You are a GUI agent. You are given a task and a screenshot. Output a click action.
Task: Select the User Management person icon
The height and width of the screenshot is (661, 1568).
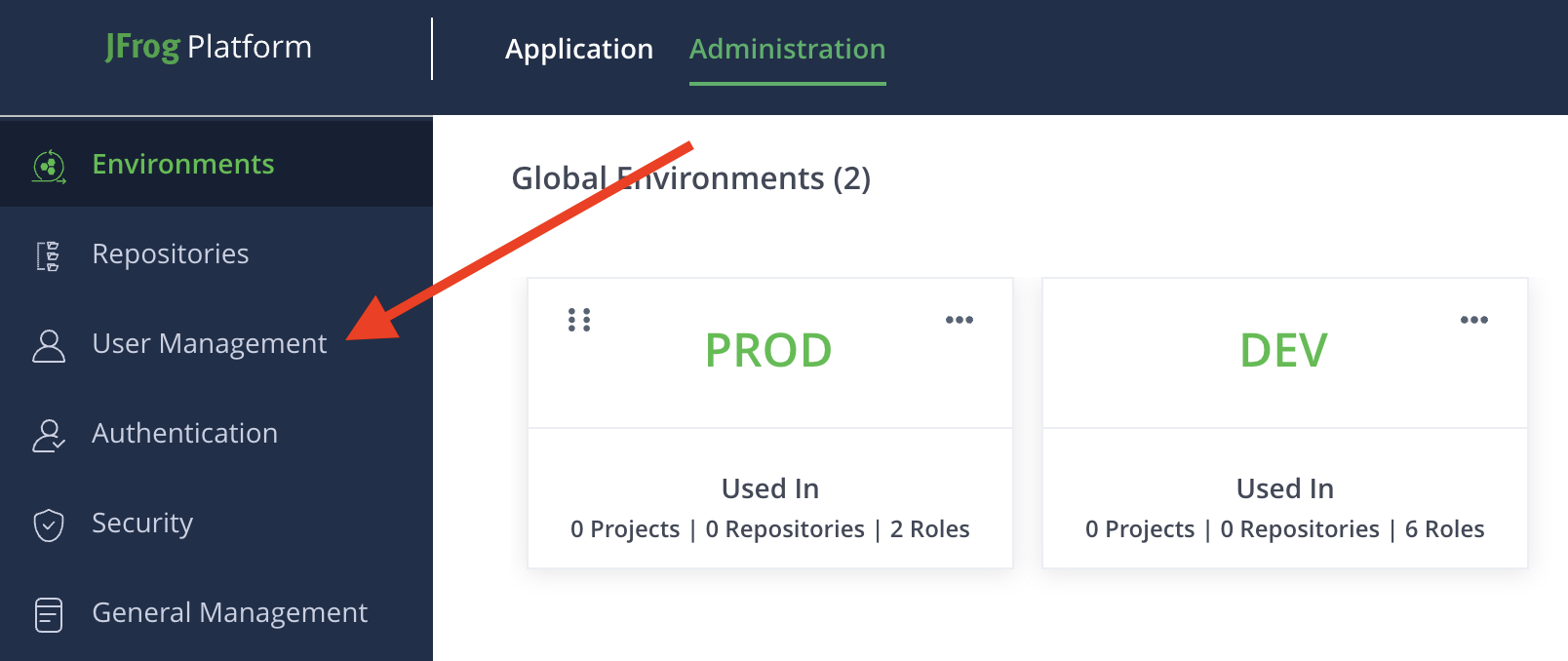tap(49, 345)
